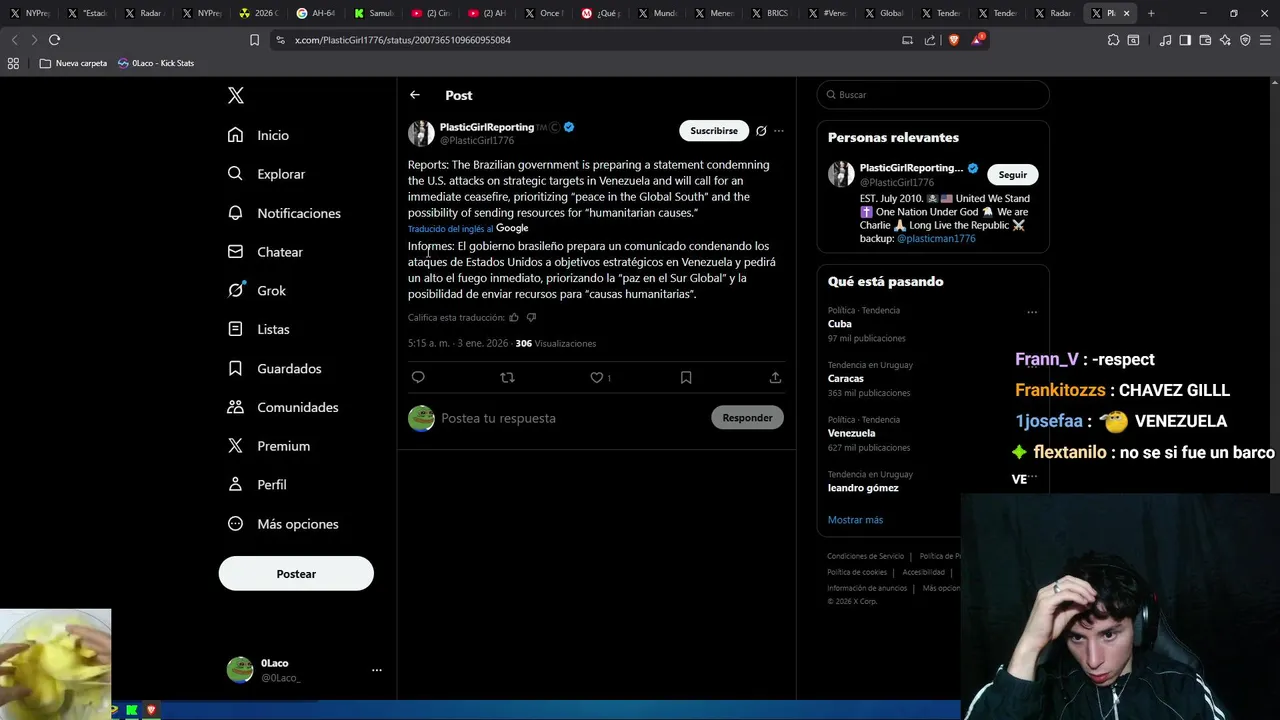The image size is (1280, 720).
Task: Open Leo AI sparkle icon
Action: pyautogui.click(x=1225, y=40)
